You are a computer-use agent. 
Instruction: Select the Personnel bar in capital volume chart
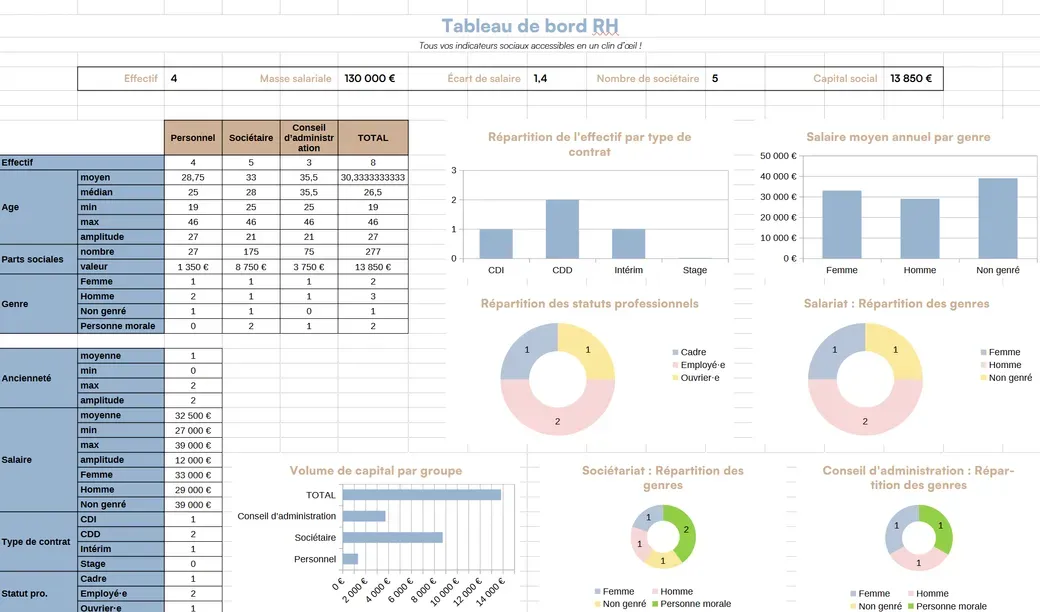click(x=350, y=559)
